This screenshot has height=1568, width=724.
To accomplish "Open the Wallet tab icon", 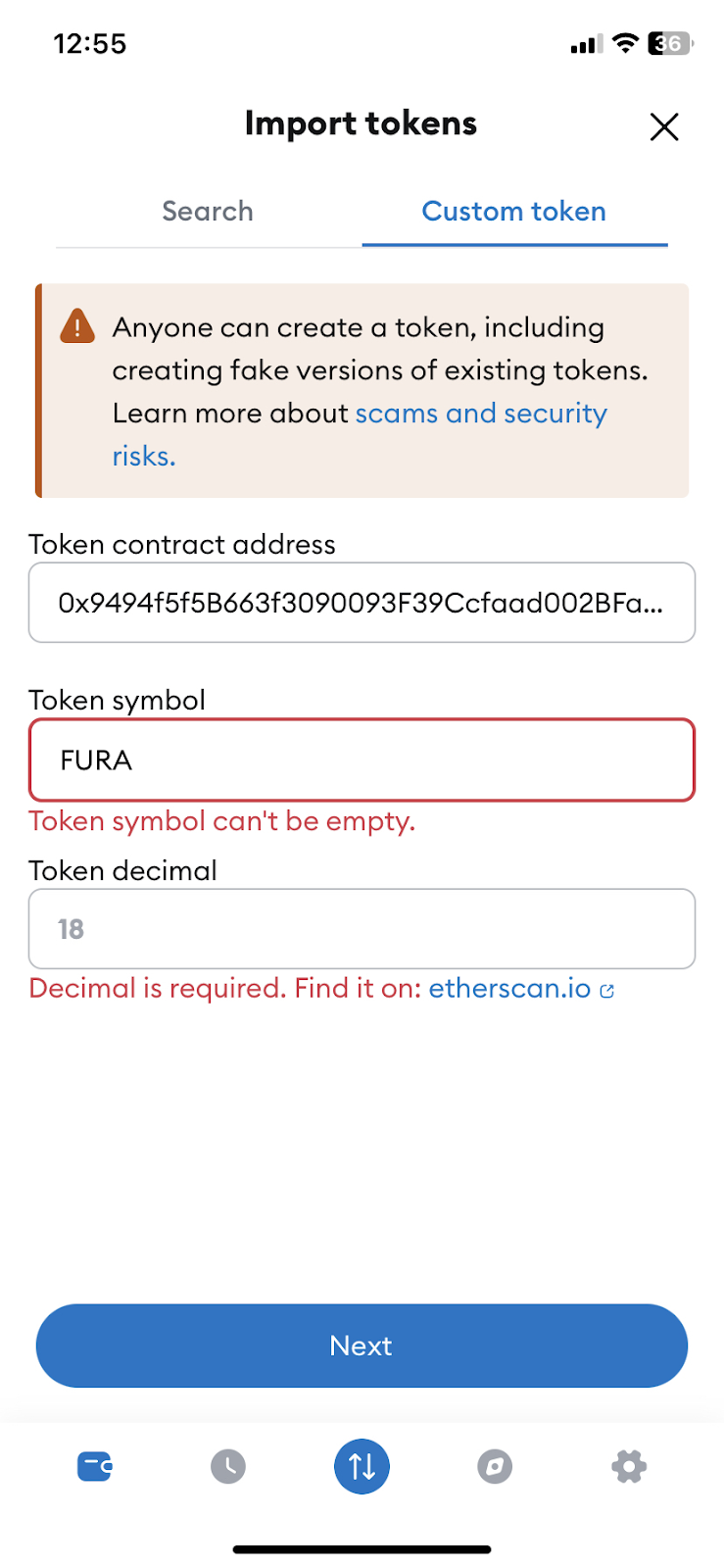I will click(95, 1467).
